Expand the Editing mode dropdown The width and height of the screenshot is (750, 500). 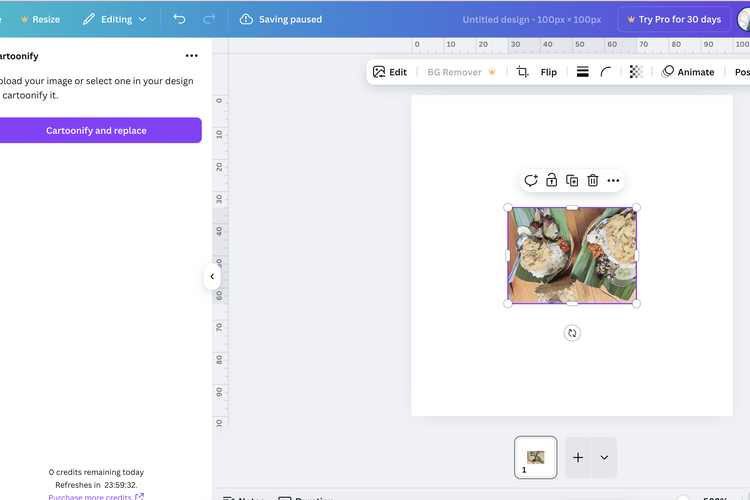coord(114,20)
